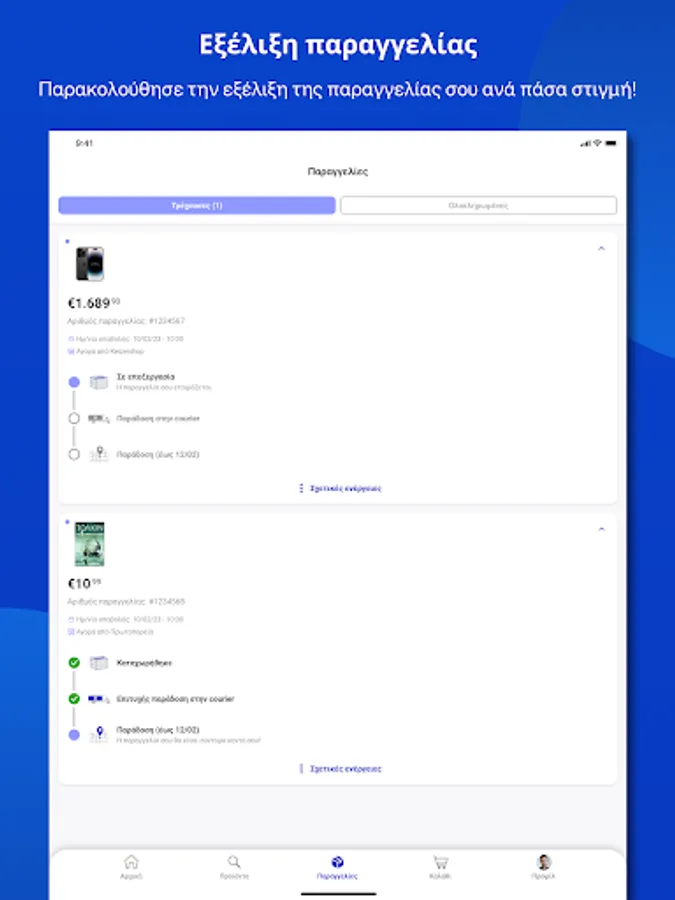
Task: Open the iPhone product thumbnail
Action: (90, 264)
